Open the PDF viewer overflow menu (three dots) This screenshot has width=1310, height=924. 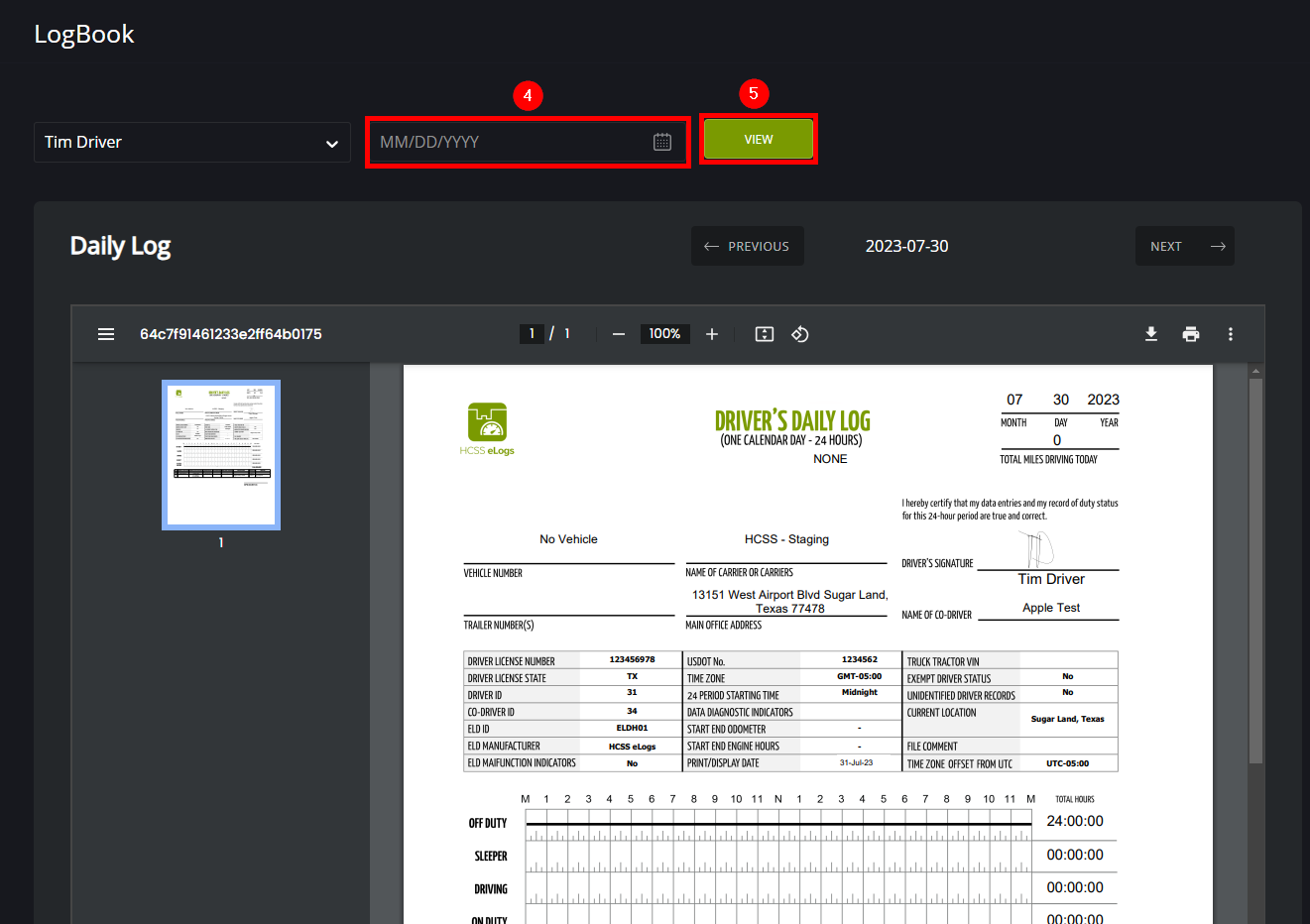point(1230,334)
